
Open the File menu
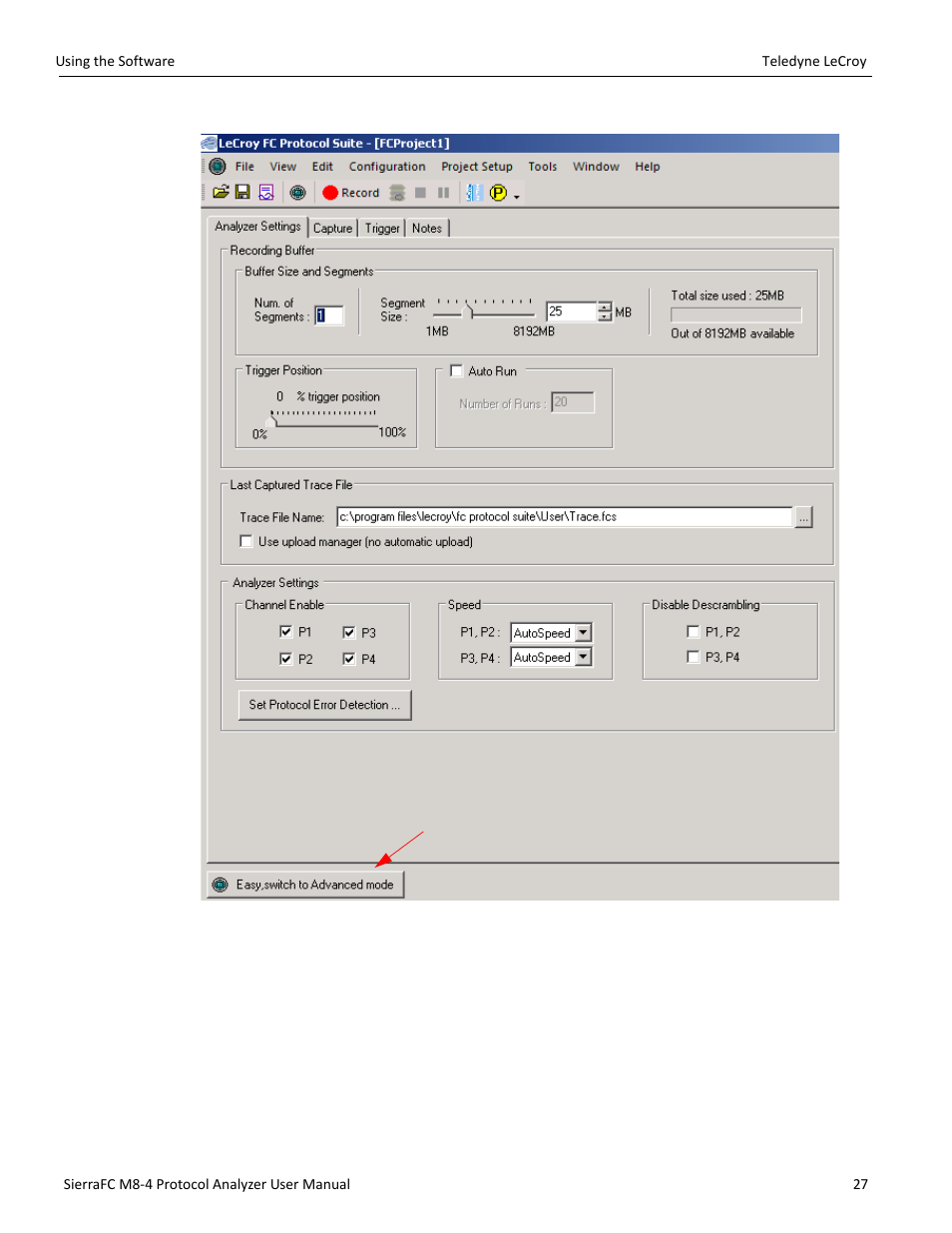pos(244,167)
